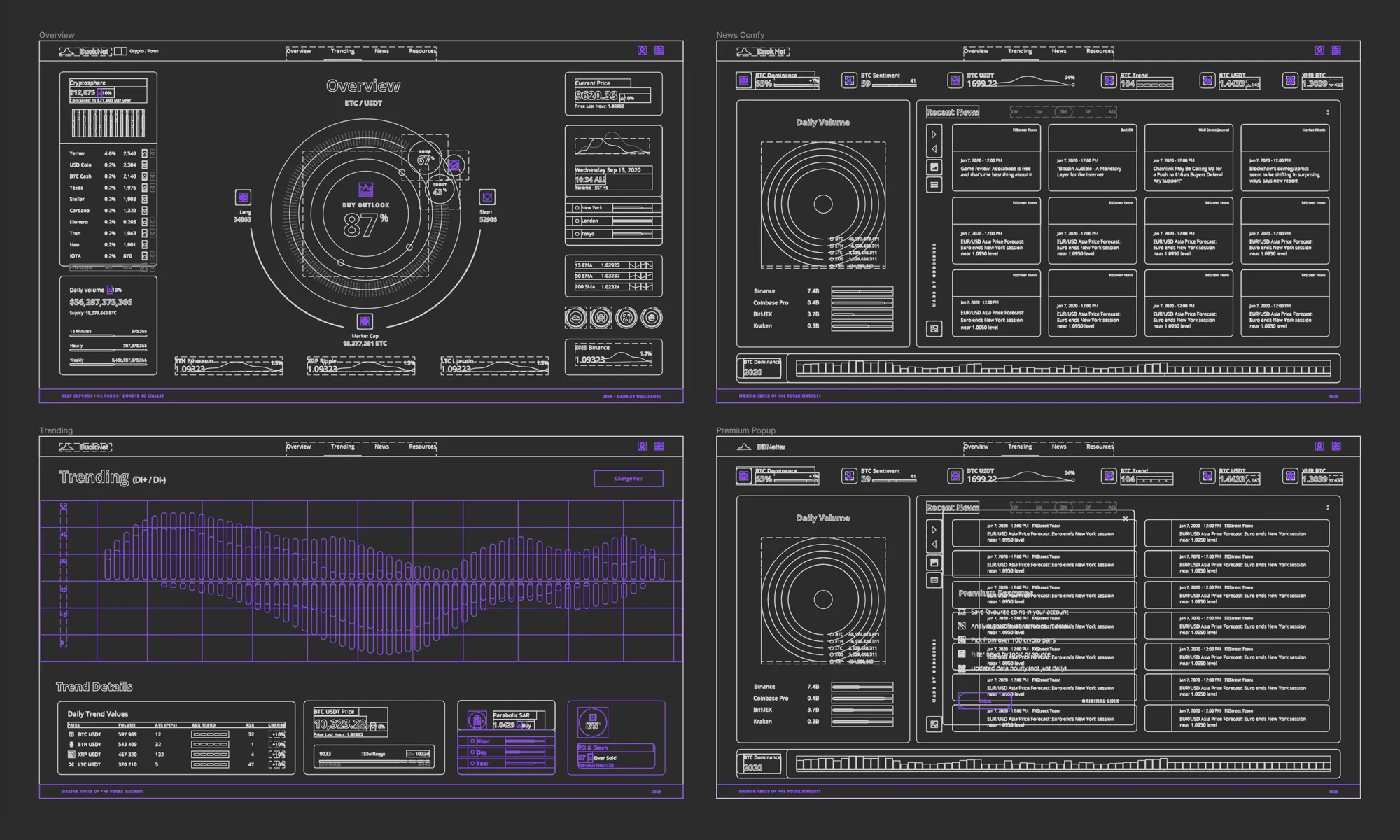
Task: Click the Long eye icon on Overview artboard
Action: coord(243,197)
